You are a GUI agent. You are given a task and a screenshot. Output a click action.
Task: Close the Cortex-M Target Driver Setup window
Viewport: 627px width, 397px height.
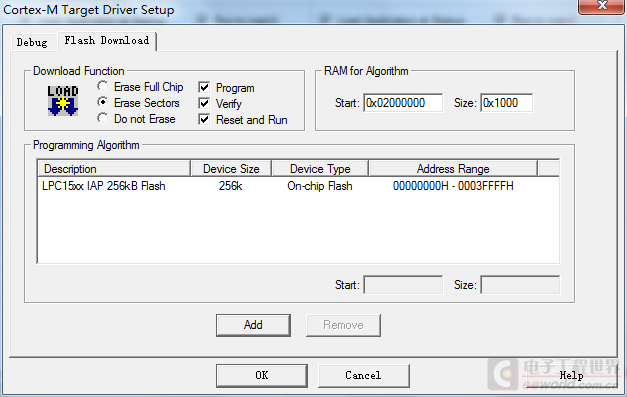[602, 6]
